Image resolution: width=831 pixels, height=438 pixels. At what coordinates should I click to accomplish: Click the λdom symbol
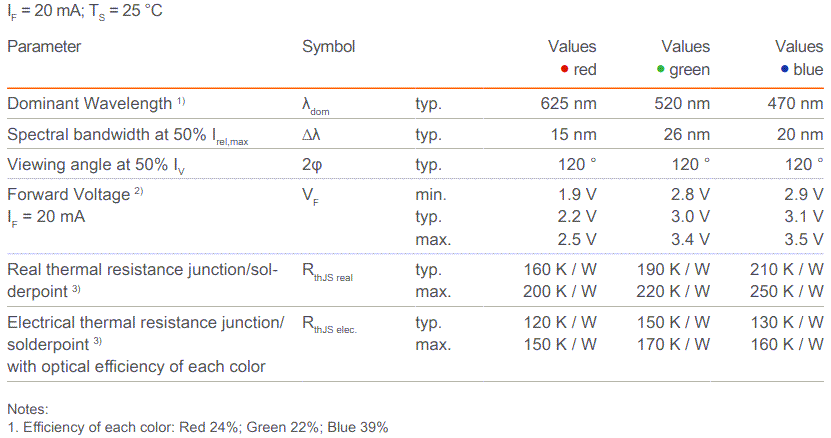point(315,106)
